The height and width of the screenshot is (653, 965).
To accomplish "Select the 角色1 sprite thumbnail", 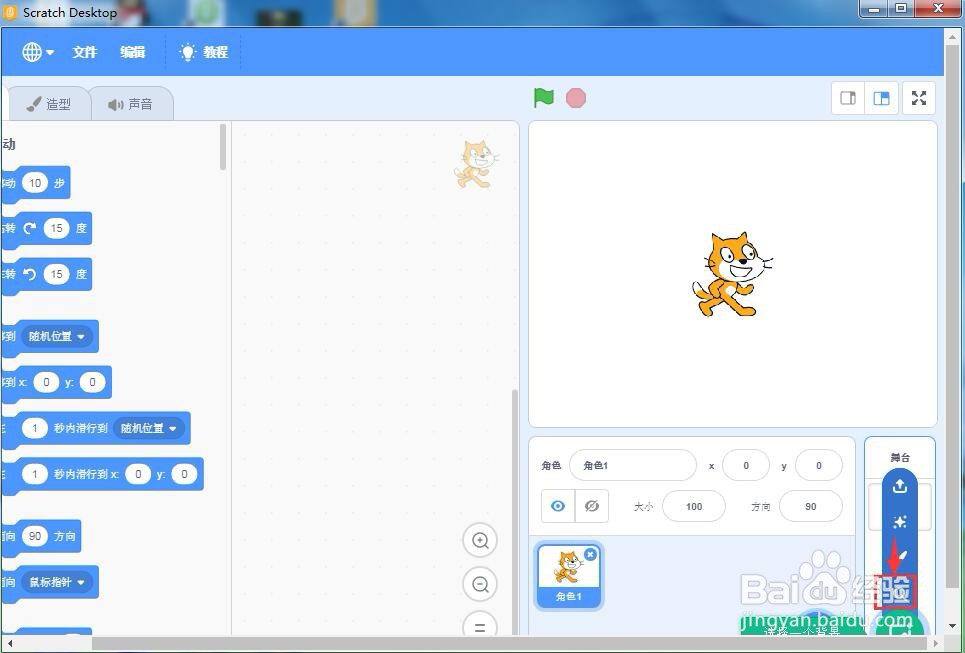I will pos(569,577).
